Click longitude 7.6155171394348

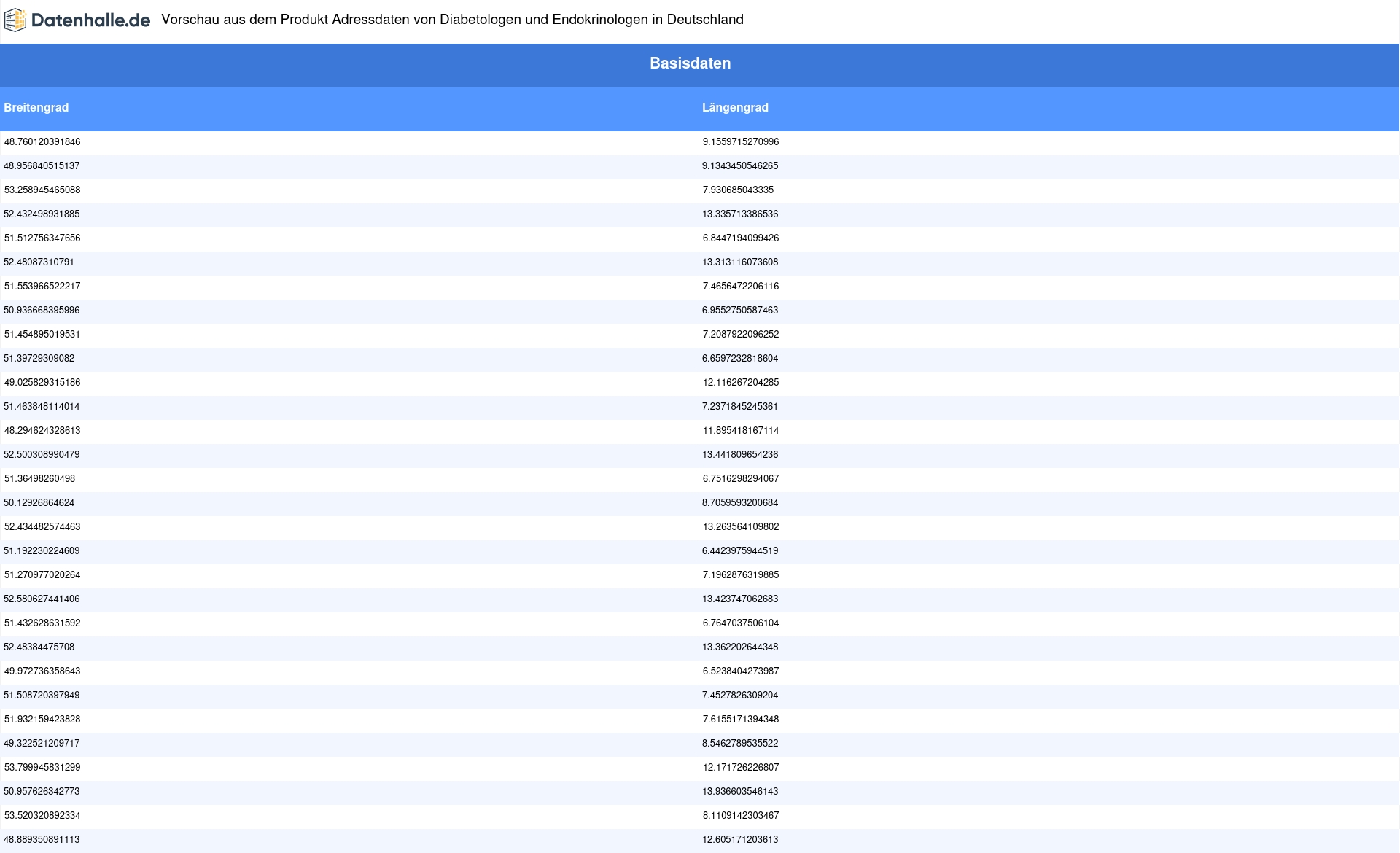[740, 720]
